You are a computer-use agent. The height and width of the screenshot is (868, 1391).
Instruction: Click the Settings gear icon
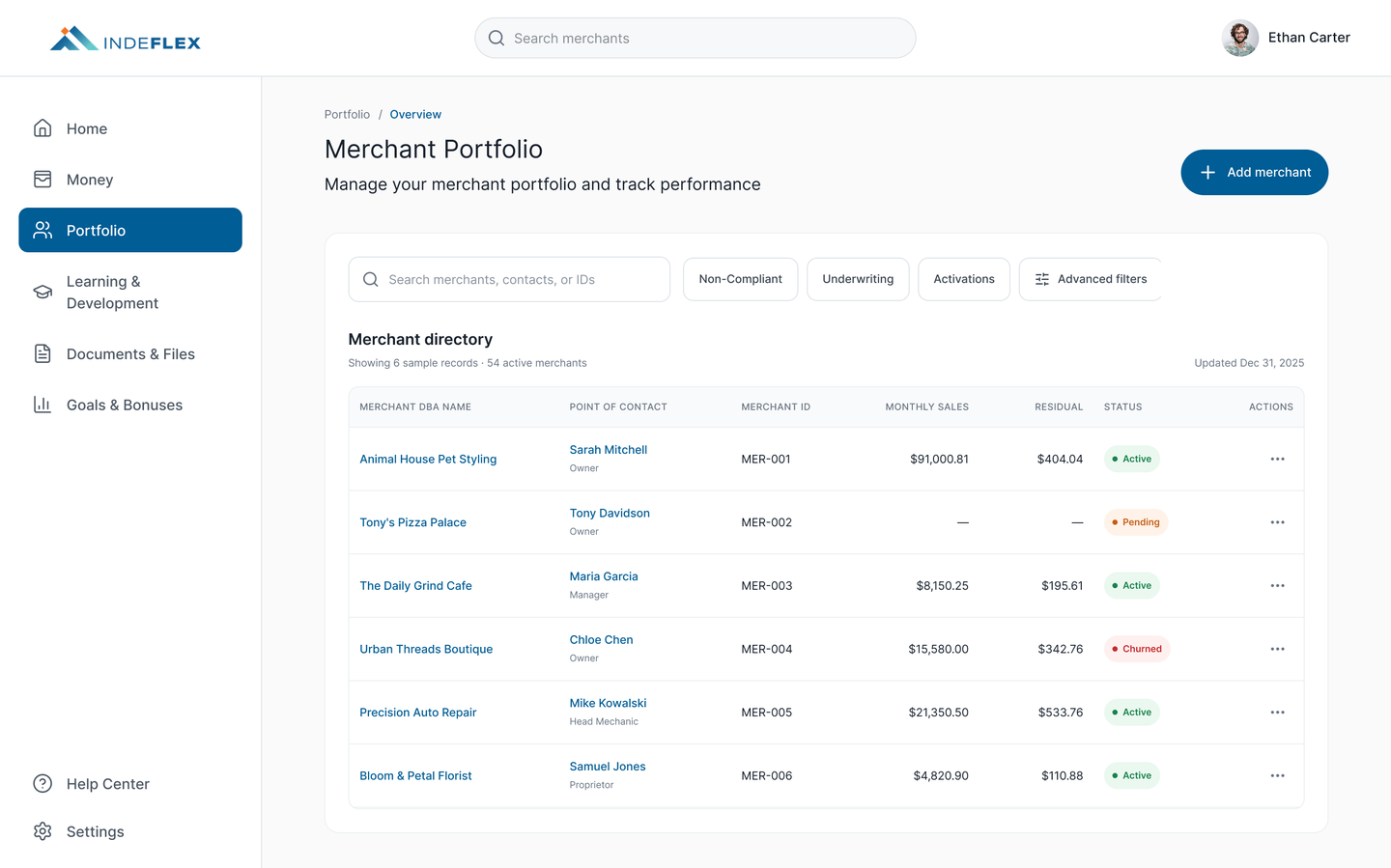(x=43, y=831)
